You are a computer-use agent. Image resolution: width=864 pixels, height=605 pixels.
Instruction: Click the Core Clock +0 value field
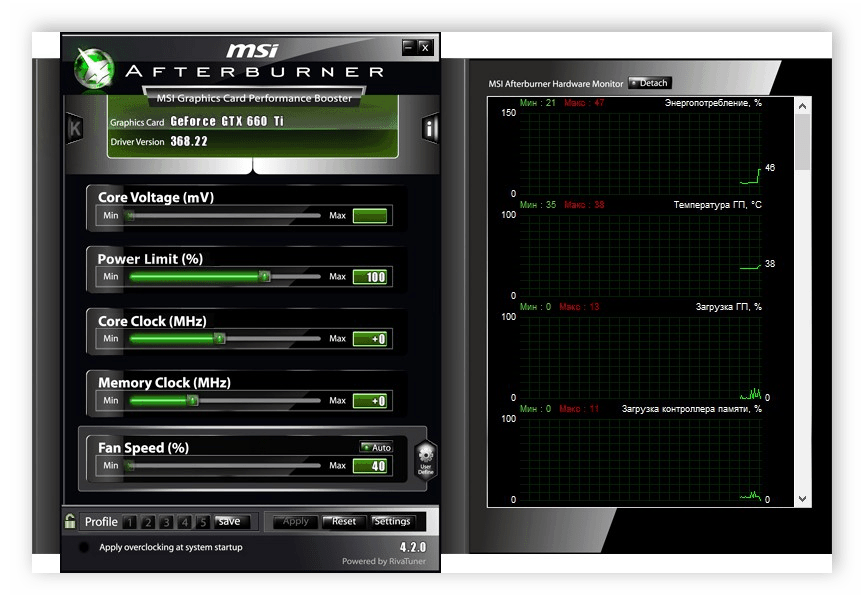pyautogui.click(x=370, y=339)
